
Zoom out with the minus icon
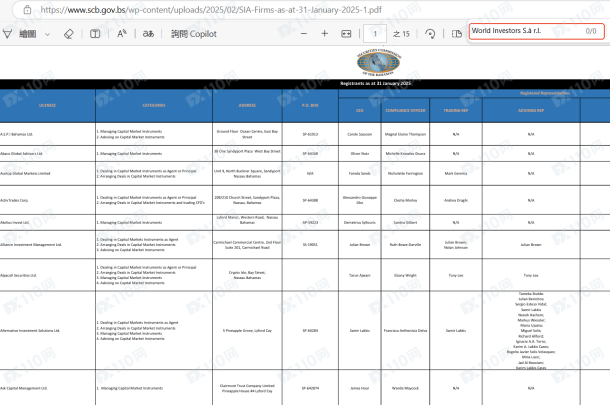click(x=304, y=34)
